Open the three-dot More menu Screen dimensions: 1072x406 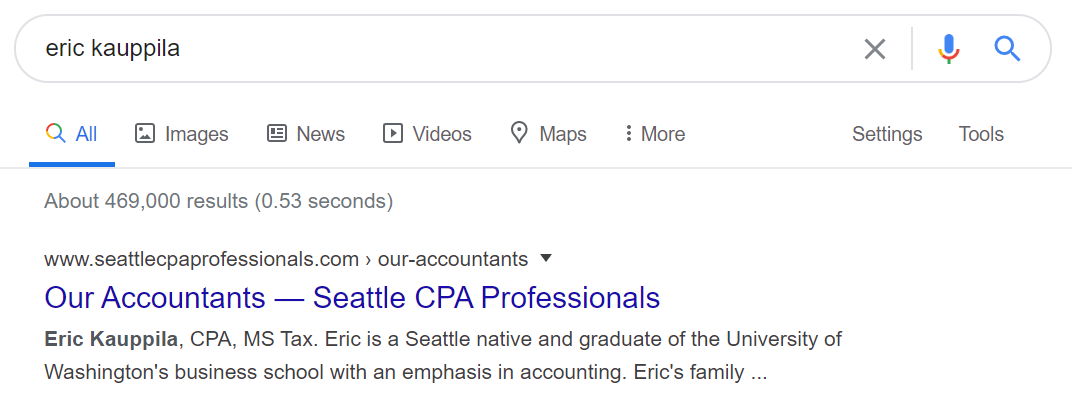(628, 134)
